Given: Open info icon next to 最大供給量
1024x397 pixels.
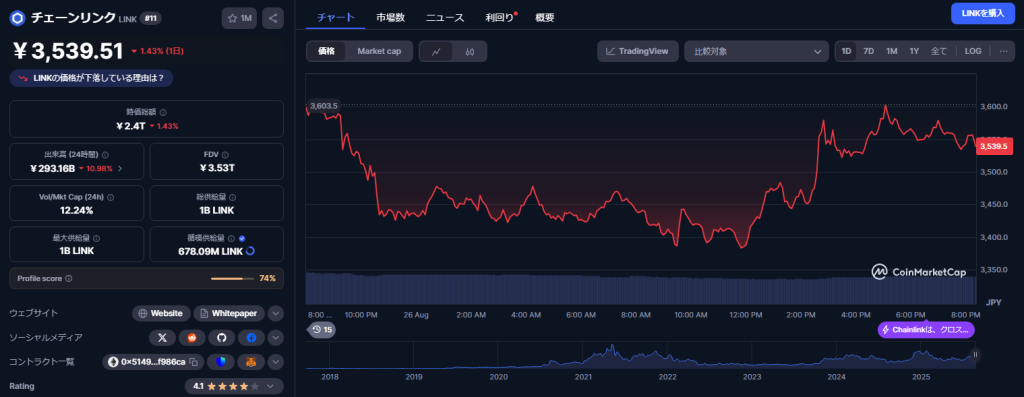Looking at the screenshot, I should (x=97, y=238).
